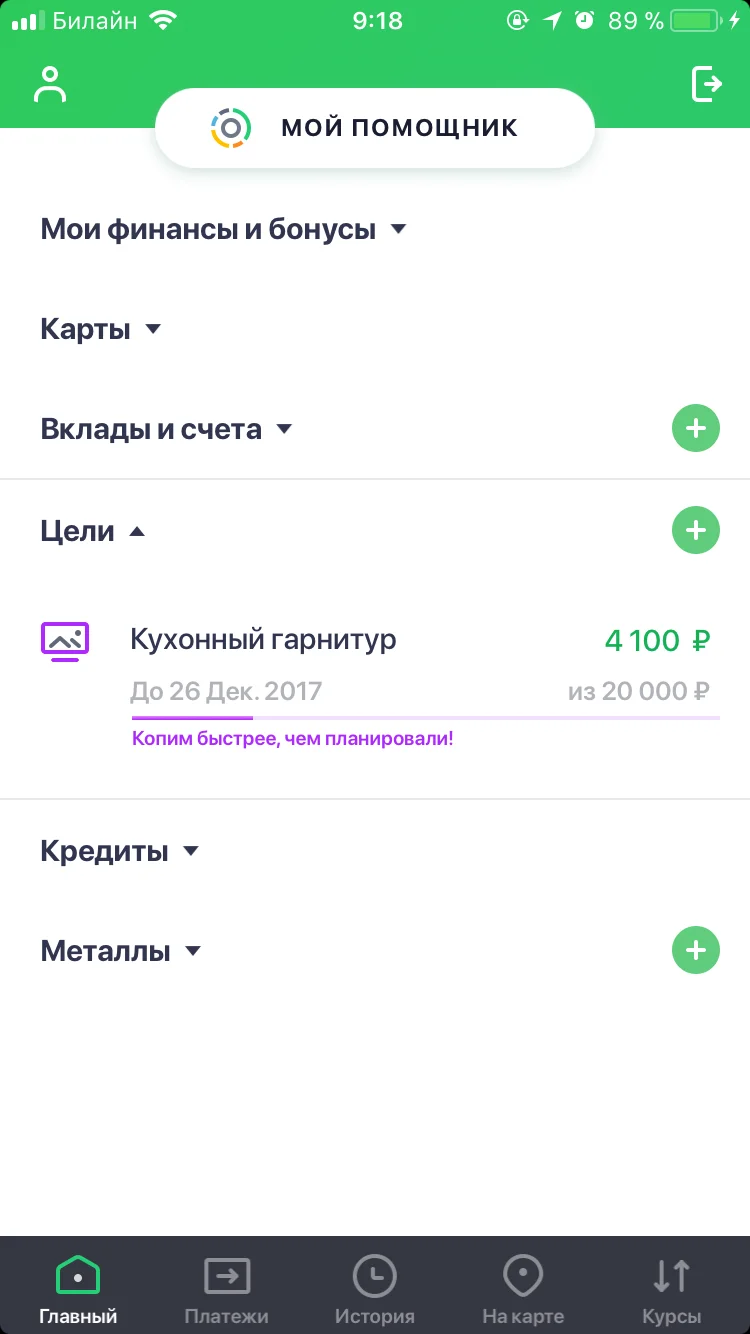Screen dimensions: 750x1334
Task: Open the Кухонный гарнитур goal
Action: pos(264,640)
